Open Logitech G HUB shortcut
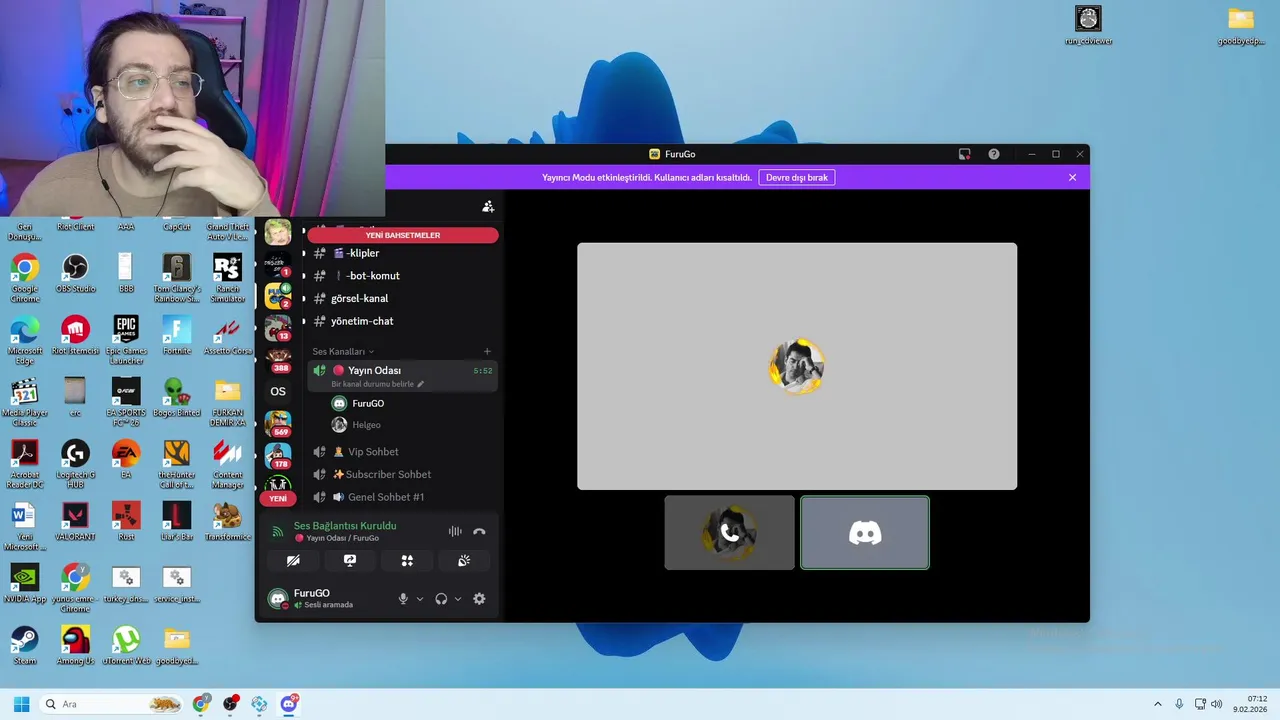The height and width of the screenshot is (720, 1280). point(75,464)
